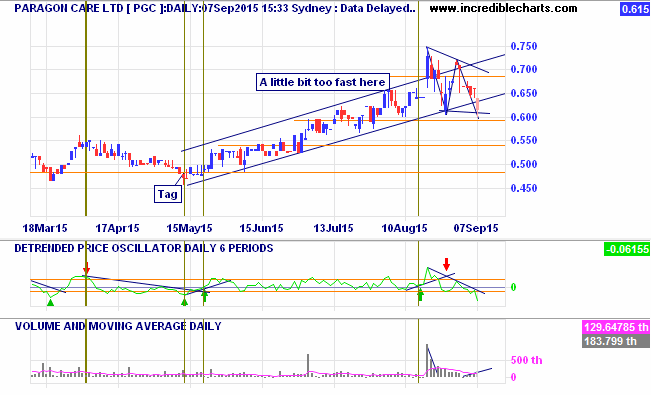
Task: Click the Volume And Moving Average title
Action: [x=118, y=326]
